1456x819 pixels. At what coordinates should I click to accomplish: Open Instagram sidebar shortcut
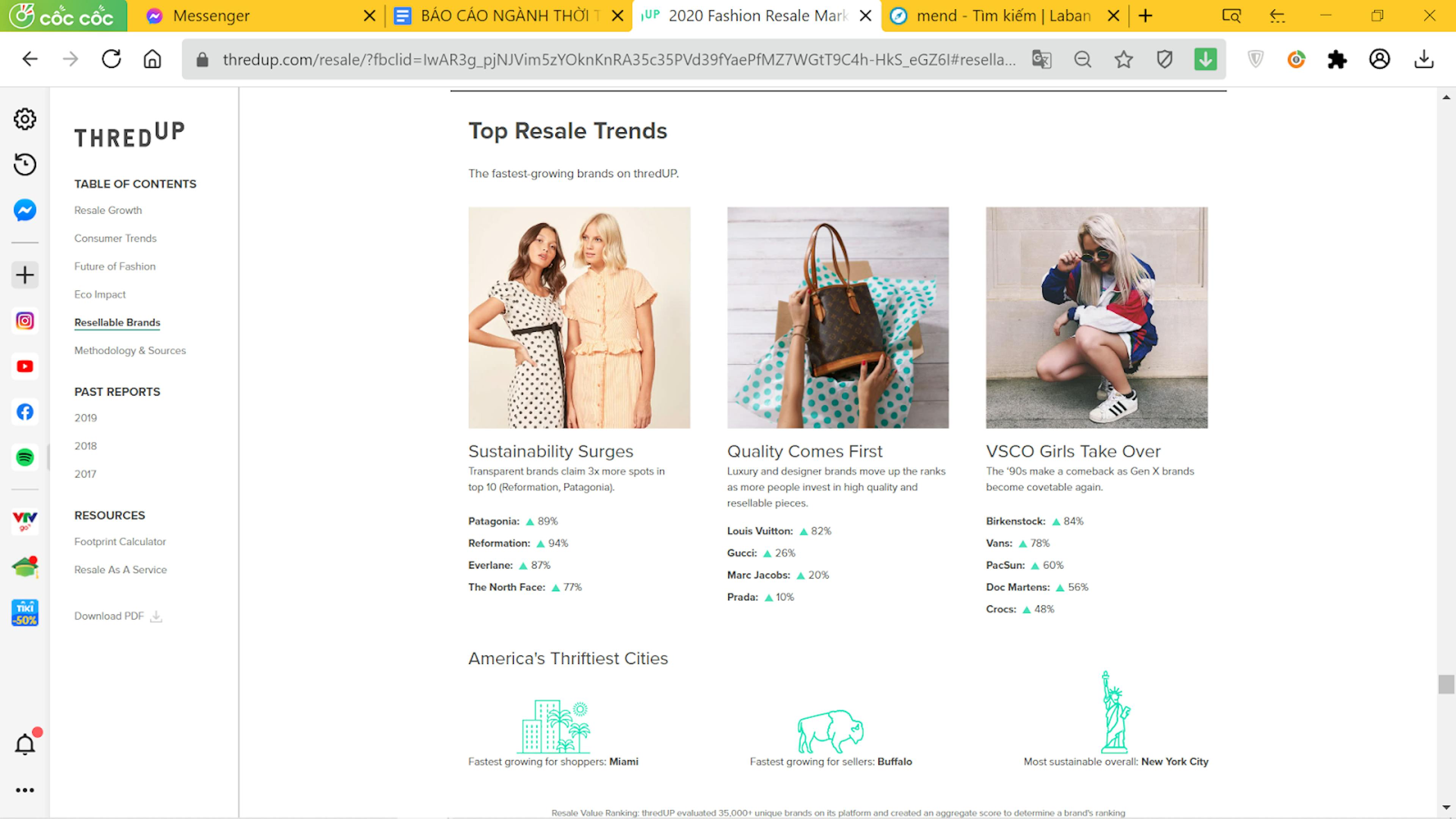point(25,321)
